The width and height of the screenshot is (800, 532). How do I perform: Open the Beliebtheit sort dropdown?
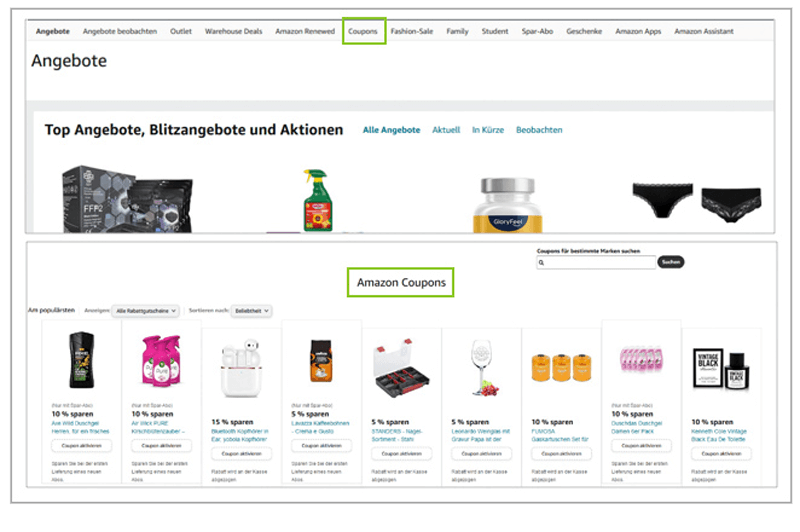(x=252, y=311)
